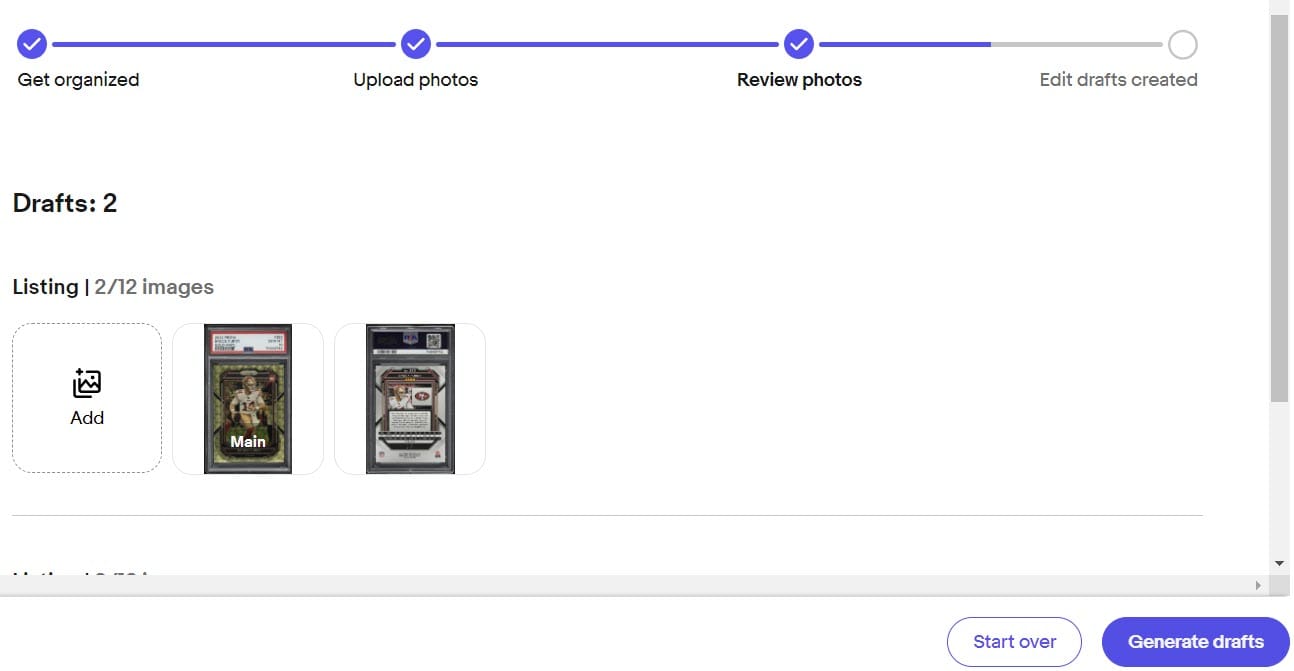
Task: Click the Upload photos step label
Action: [415, 80]
